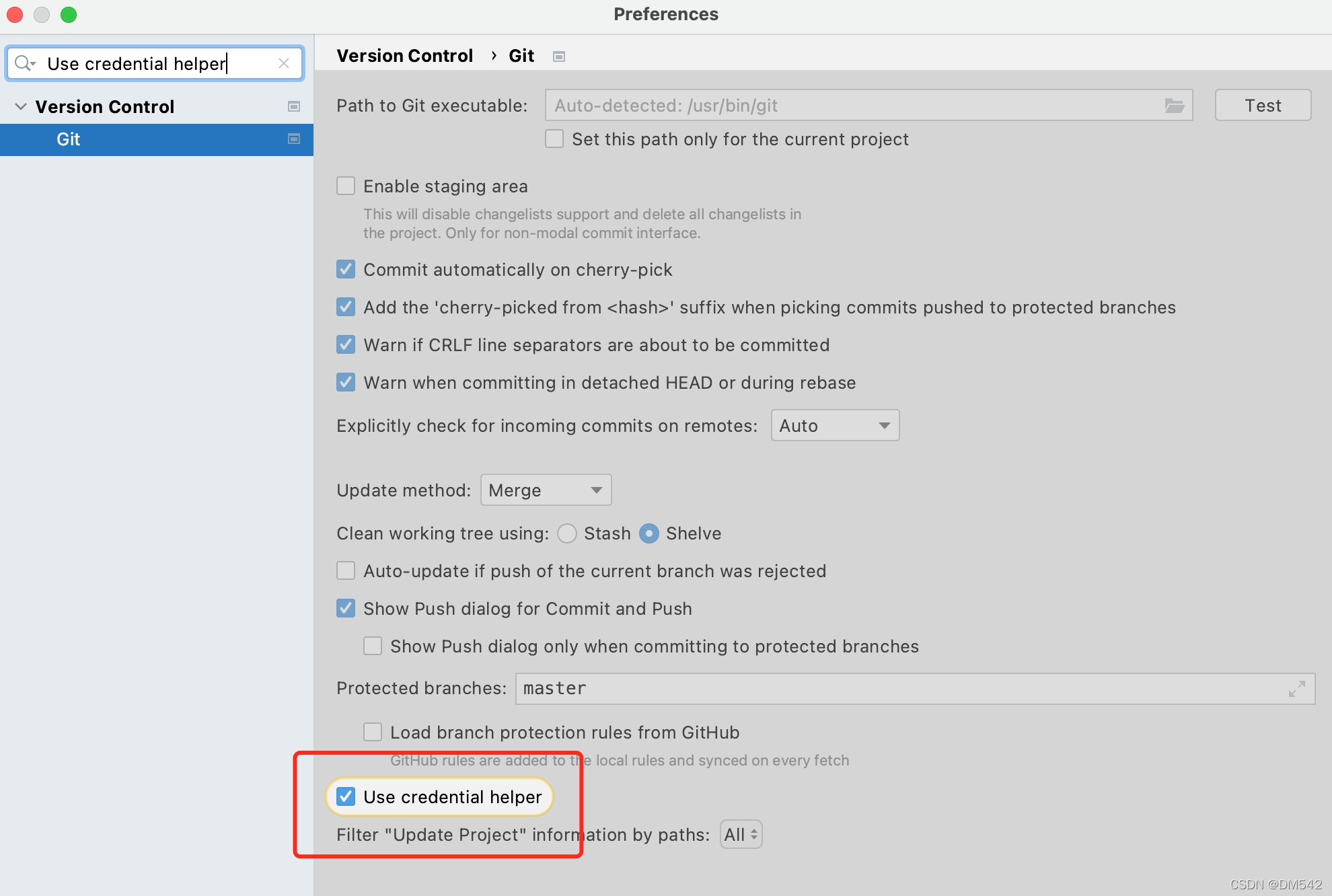Click the square icon next to Git sidebar entry
This screenshot has width=1332, height=896.
coord(294,139)
